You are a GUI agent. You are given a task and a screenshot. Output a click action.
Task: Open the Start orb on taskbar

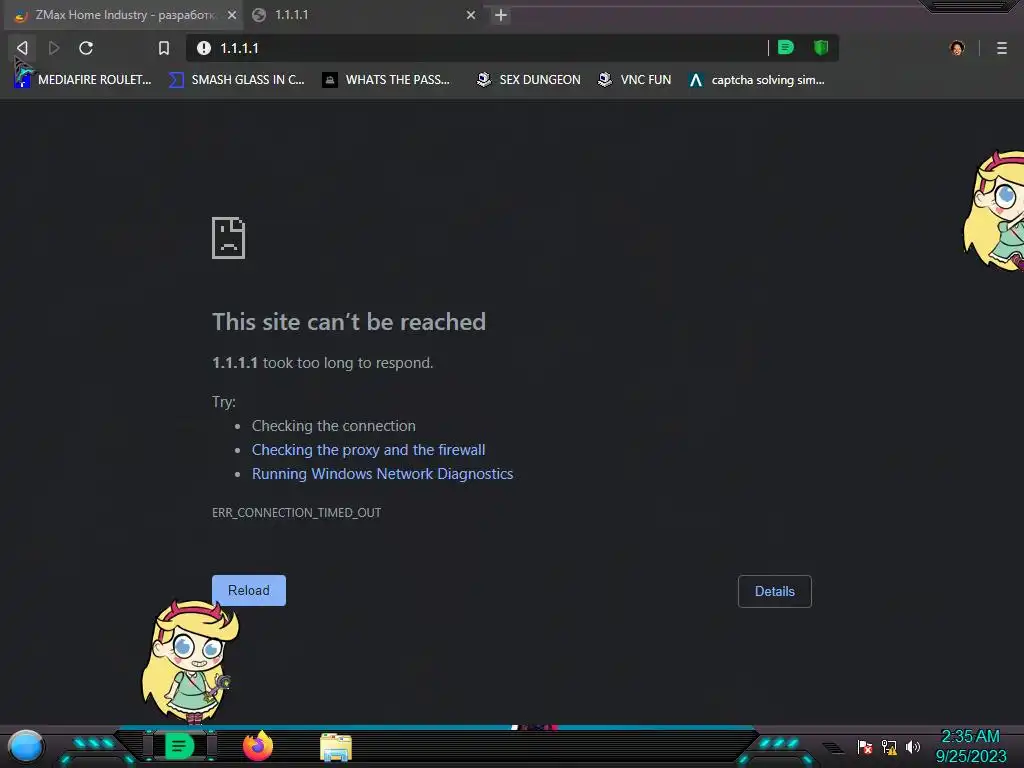[26, 747]
